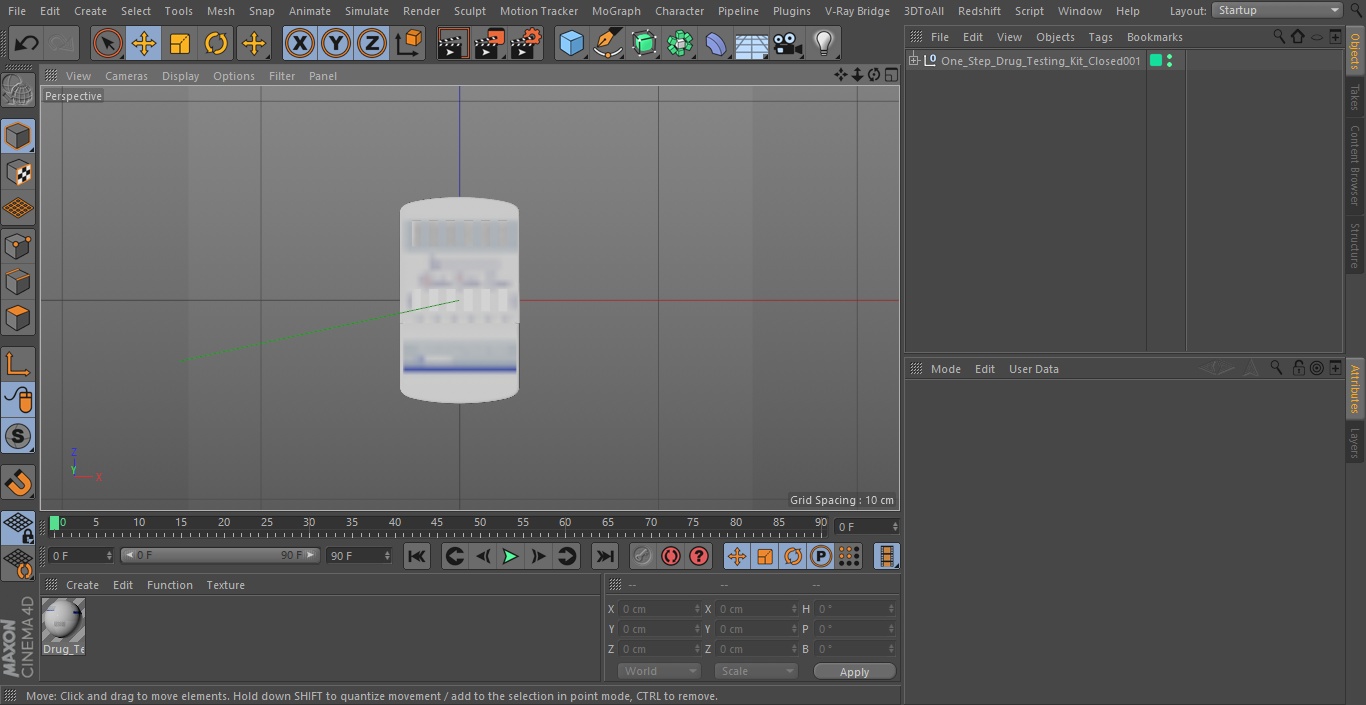This screenshot has height=705, width=1366.
Task: Click the Redo arrow icon
Action: click(62, 43)
